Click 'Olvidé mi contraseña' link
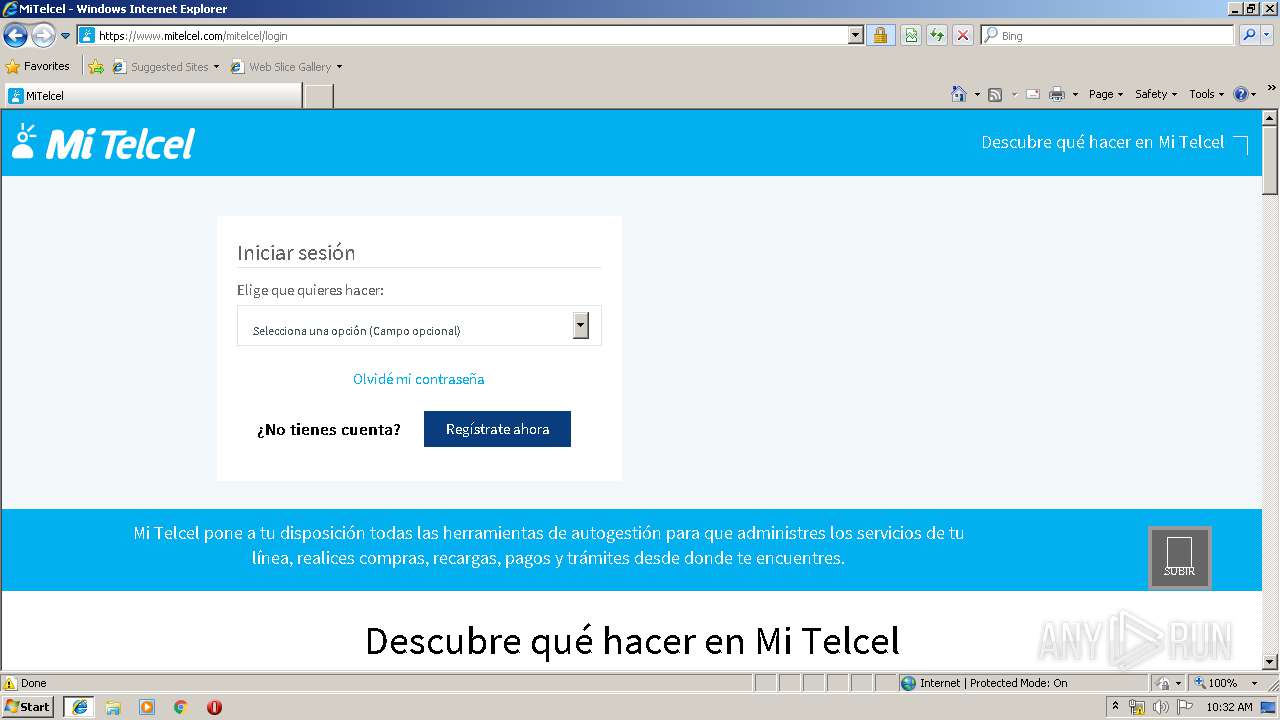This screenshot has width=1280, height=720. coord(418,379)
